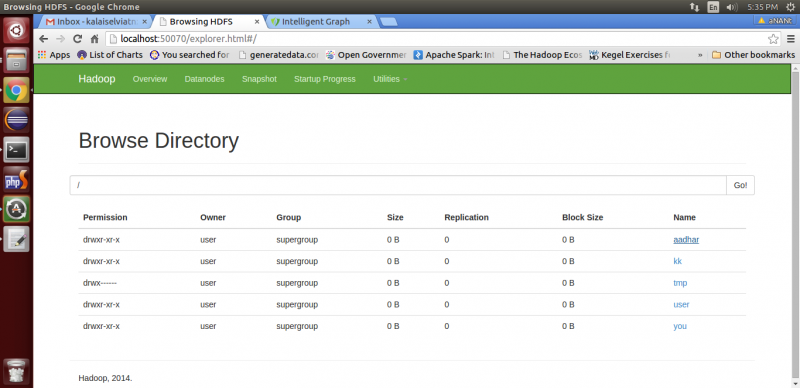800x388 pixels.
Task: Close the Inbox Gmail tab
Action: tap(144, 21)
